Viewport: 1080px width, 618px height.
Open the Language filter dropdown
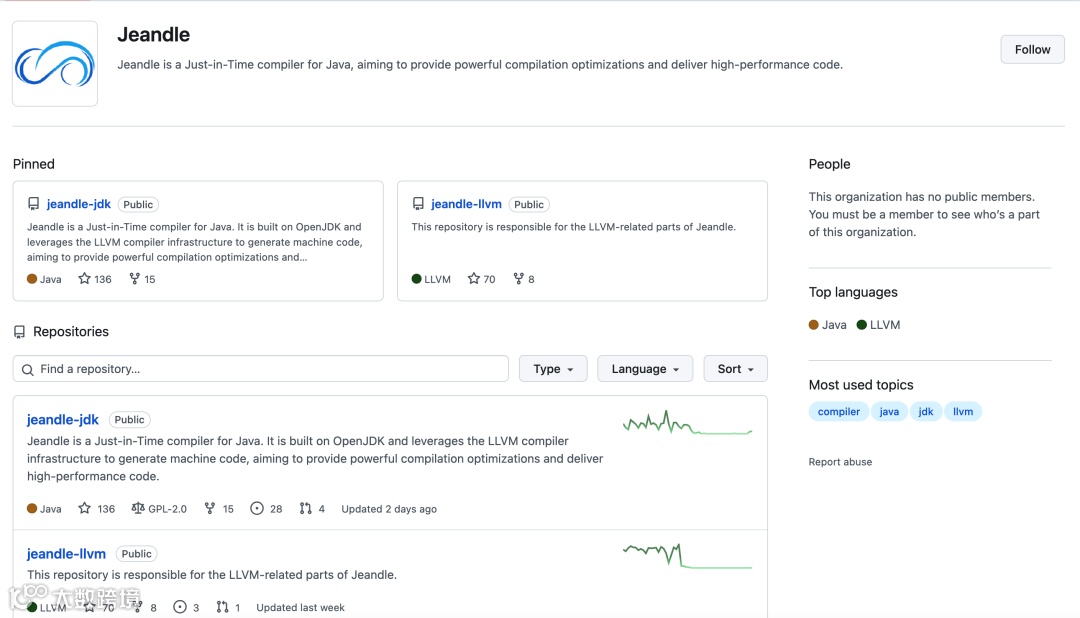coord(645,369)
